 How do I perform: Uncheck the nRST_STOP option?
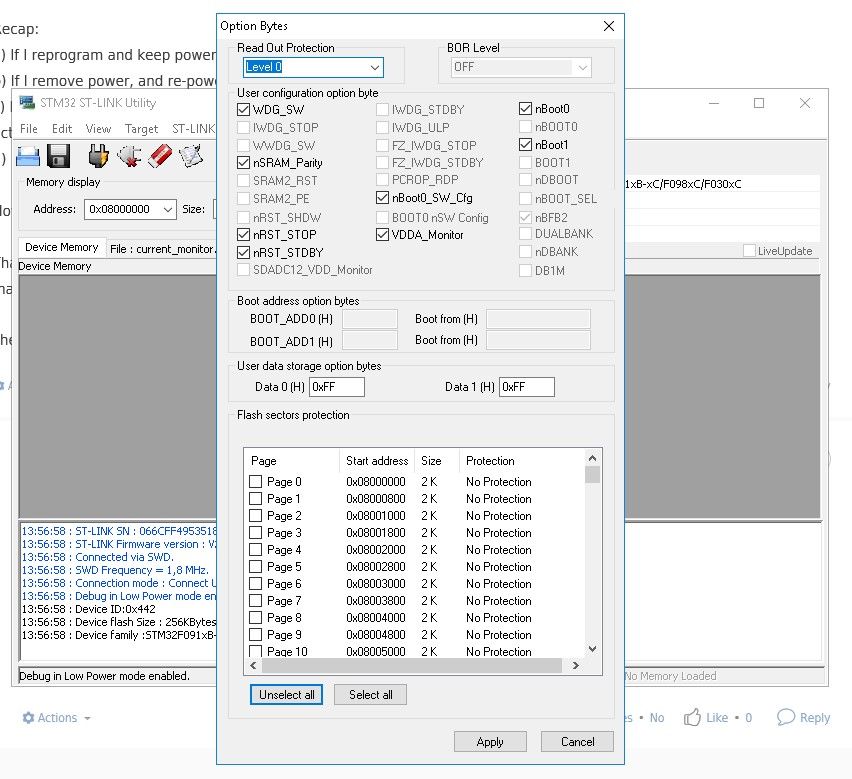(x=243, y=235)
